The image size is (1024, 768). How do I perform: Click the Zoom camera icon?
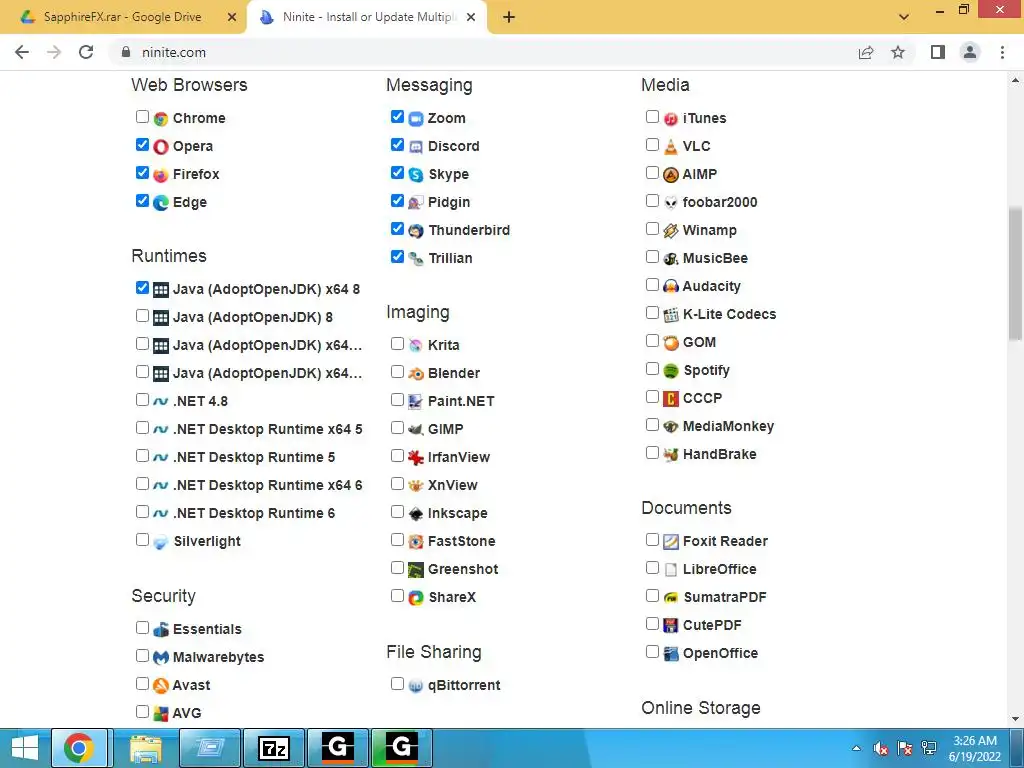coord(416,119)
